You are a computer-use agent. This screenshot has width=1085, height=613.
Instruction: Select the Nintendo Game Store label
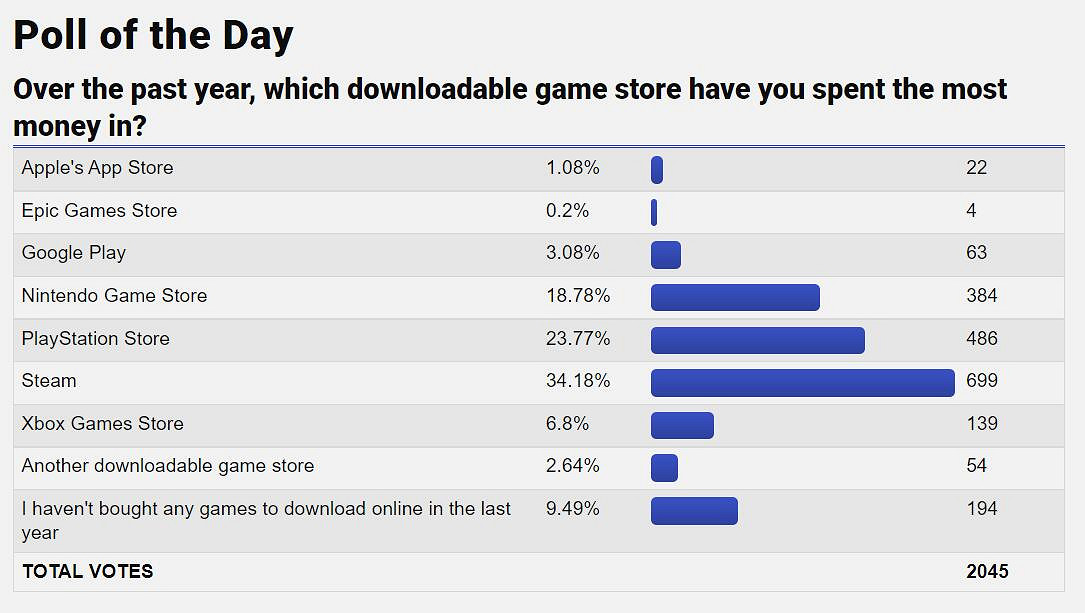tap(114, 296)
